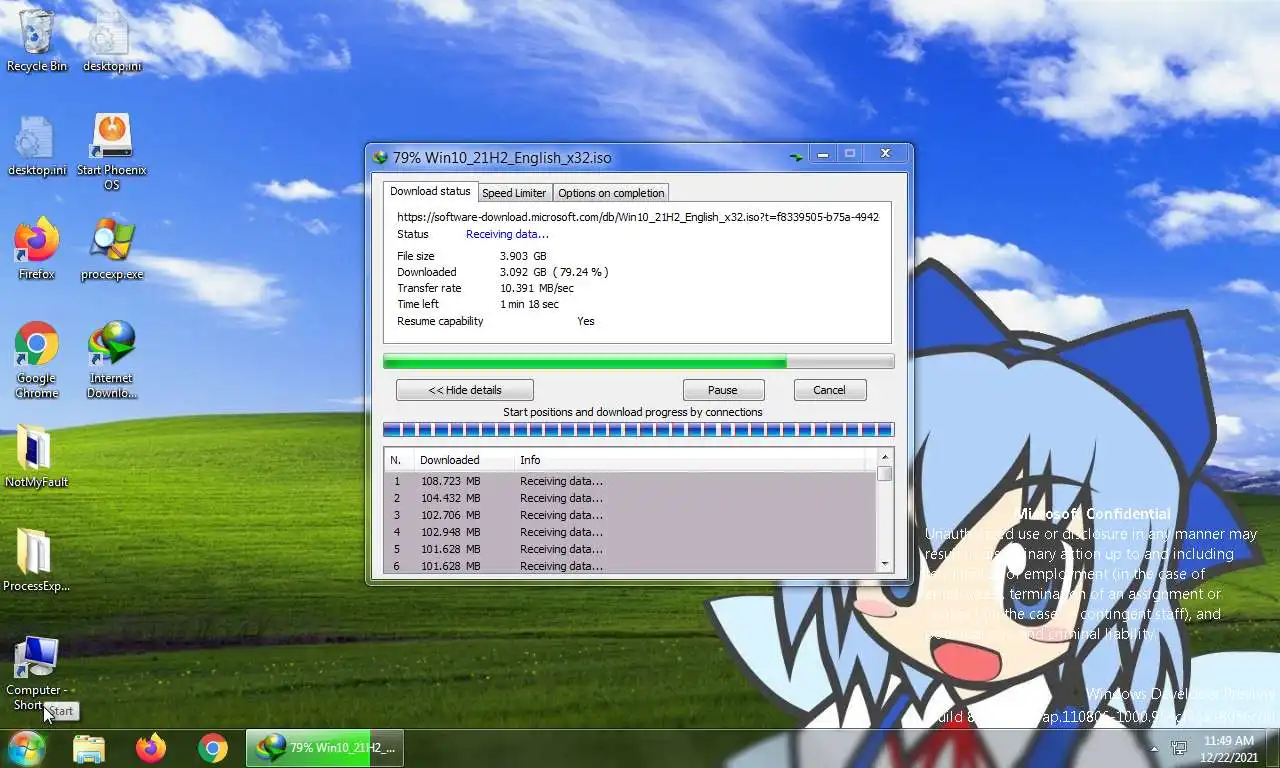Click the Transfer rate value 10.391 MB/sec

[x=537, y=288]
